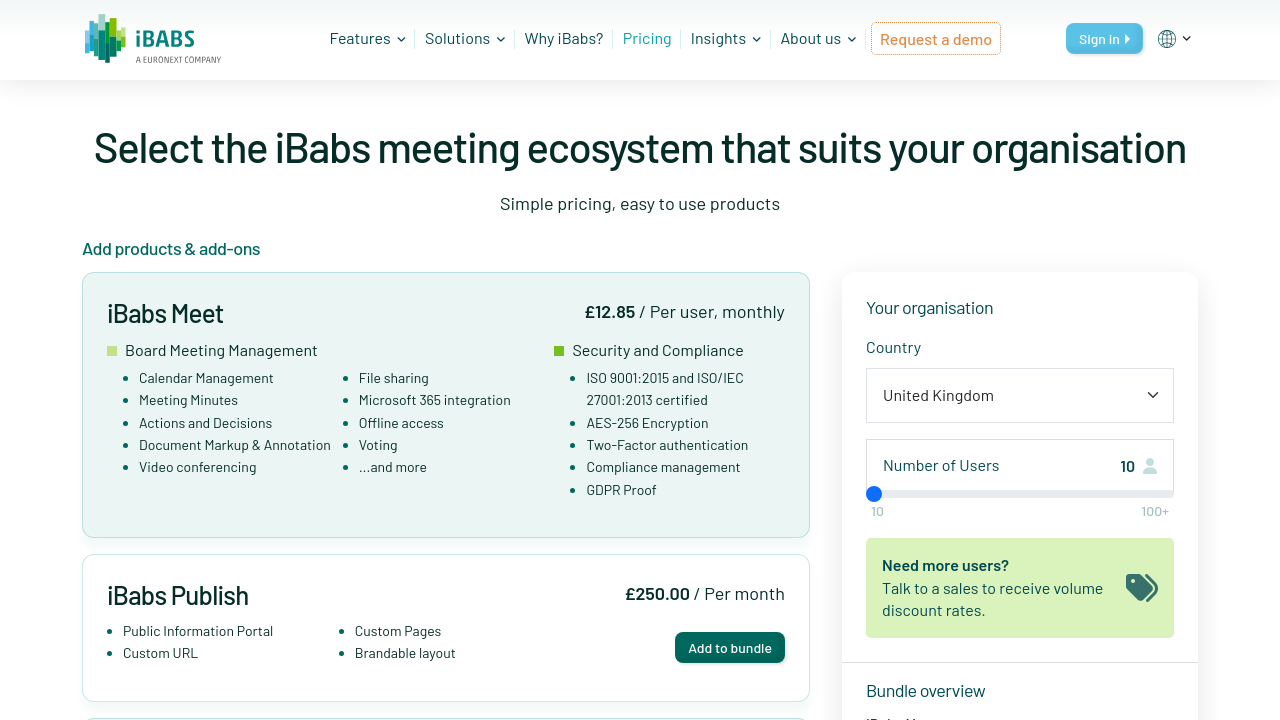Click the user icon beside user count
Screen dimensions: 1280x720
(x=1150, y=466)
